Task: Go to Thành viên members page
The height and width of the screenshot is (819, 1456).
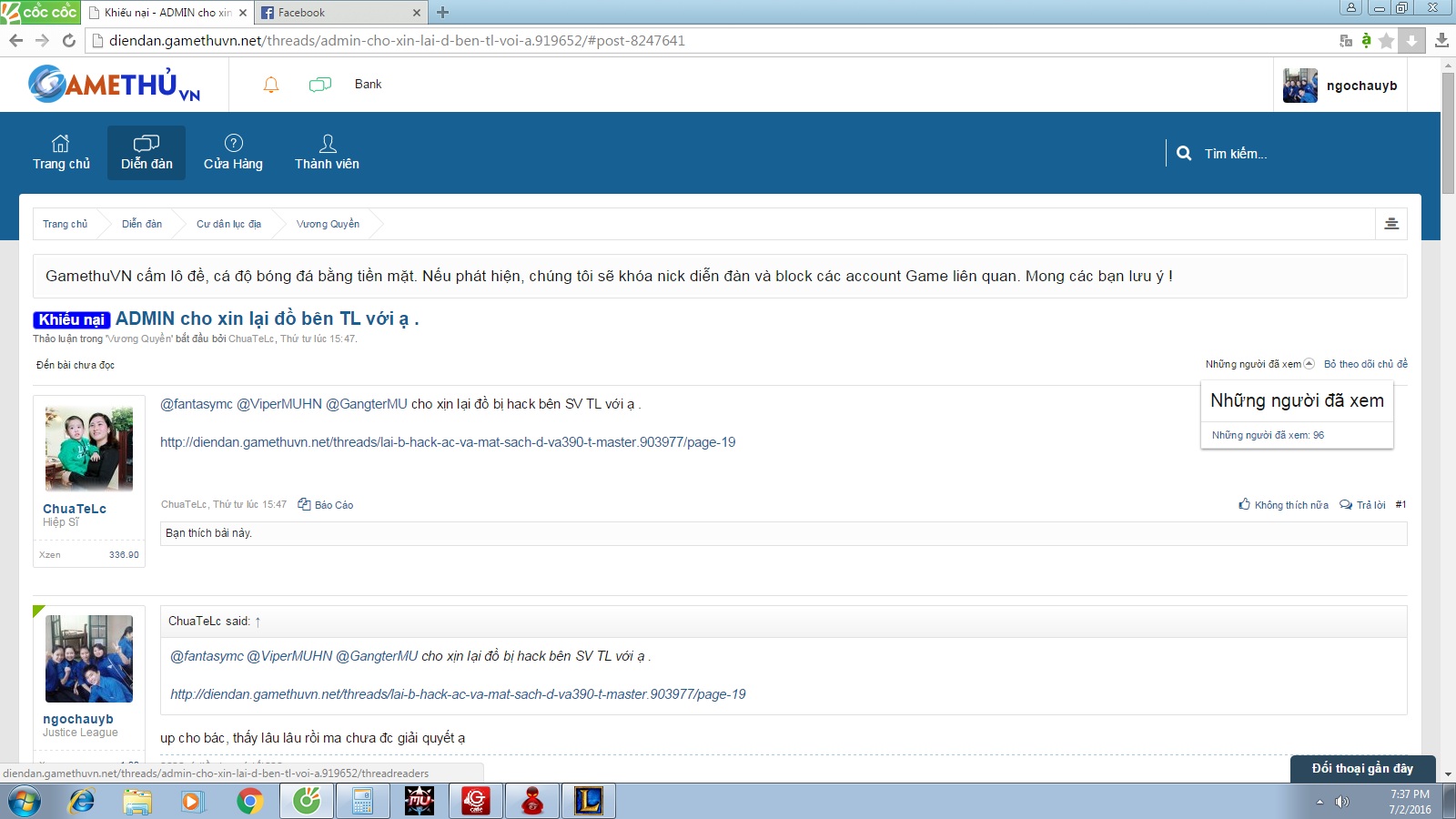Action: (x=327, y=153)
